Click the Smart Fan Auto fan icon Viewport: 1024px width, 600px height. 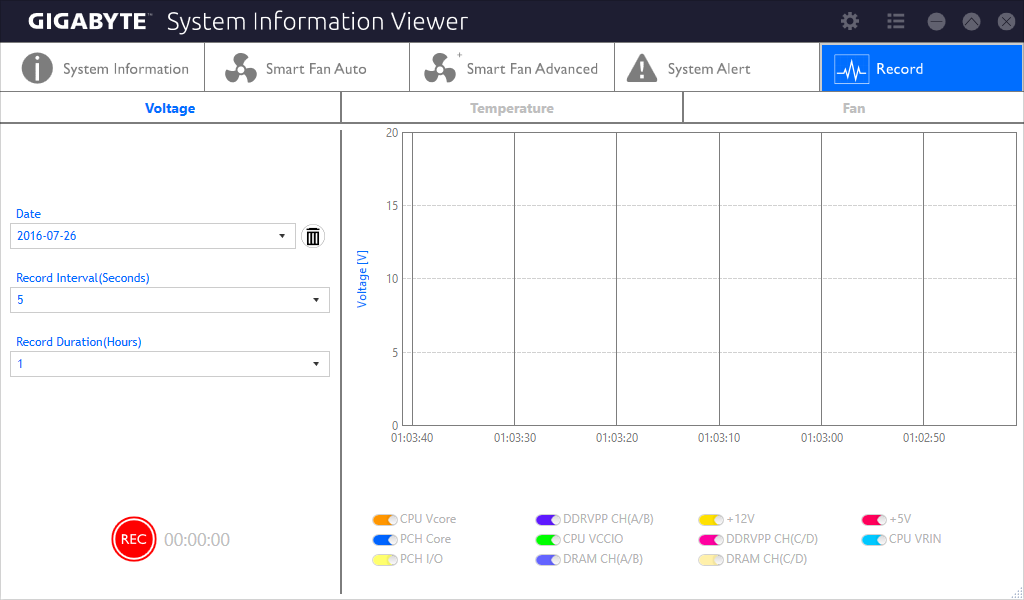[241, 69]
